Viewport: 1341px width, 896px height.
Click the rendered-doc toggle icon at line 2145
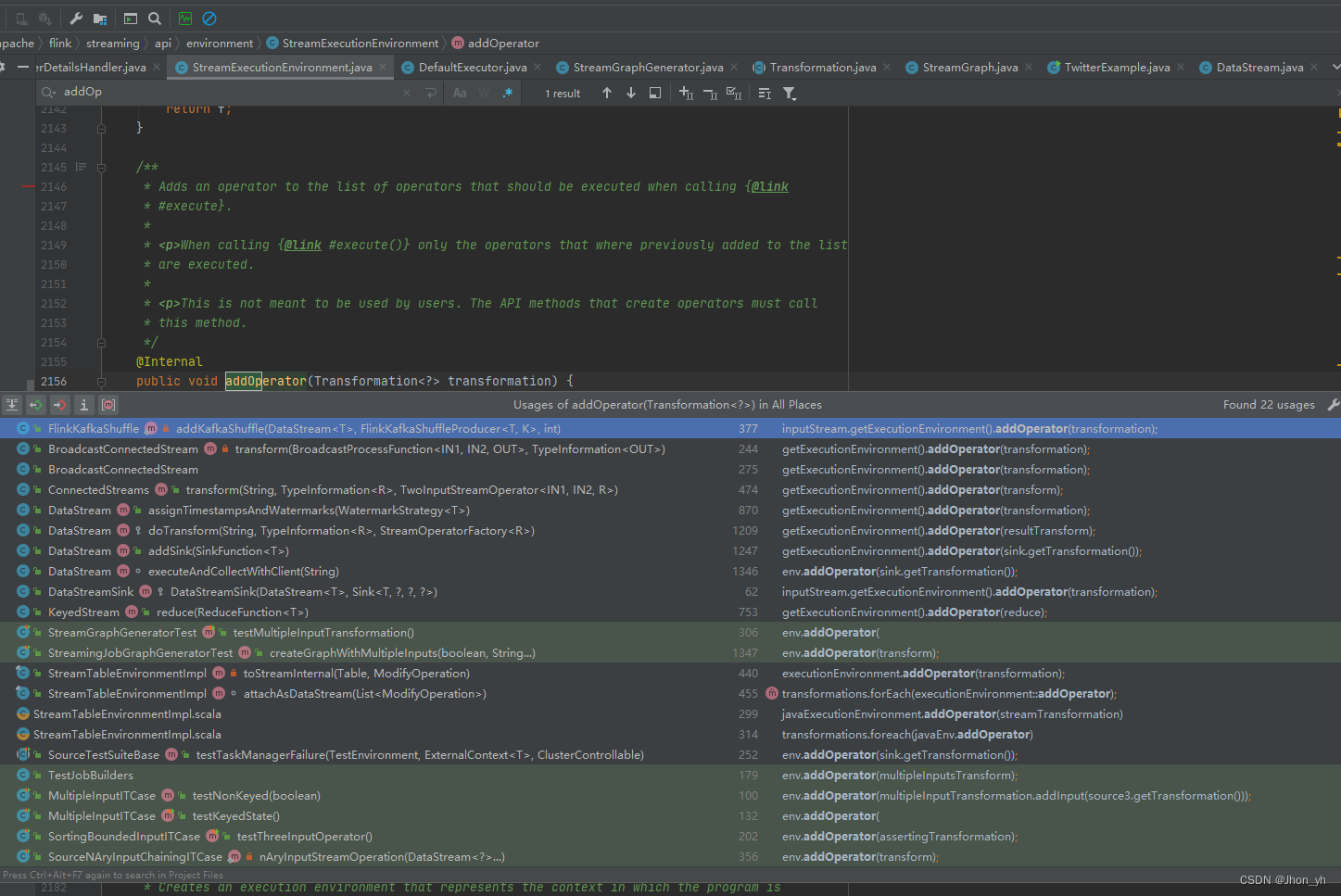[81, 168]
